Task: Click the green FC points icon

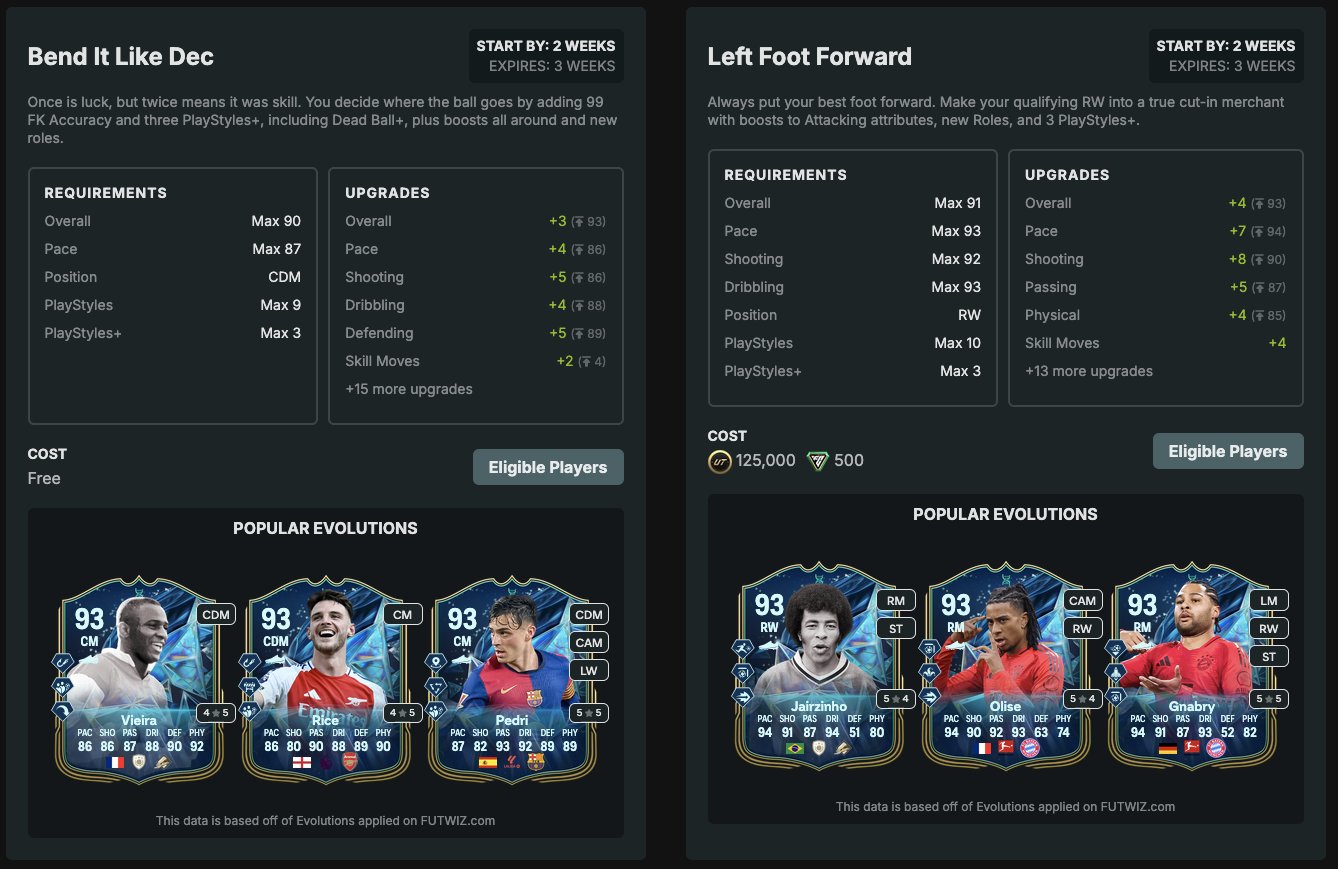Action: point(818,461)
